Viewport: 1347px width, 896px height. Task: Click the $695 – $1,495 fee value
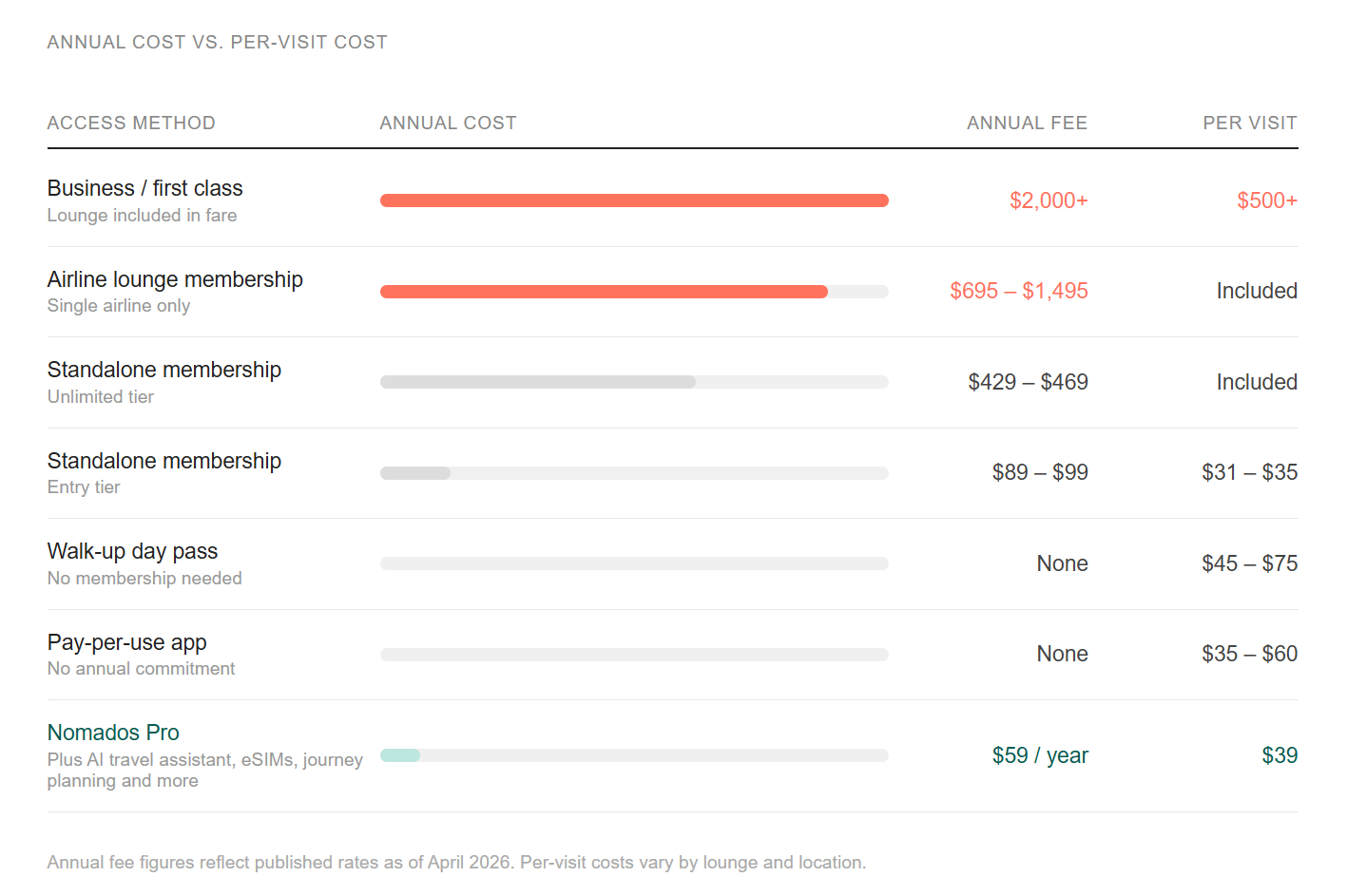pyautogui.click(x=1018, y=291)
